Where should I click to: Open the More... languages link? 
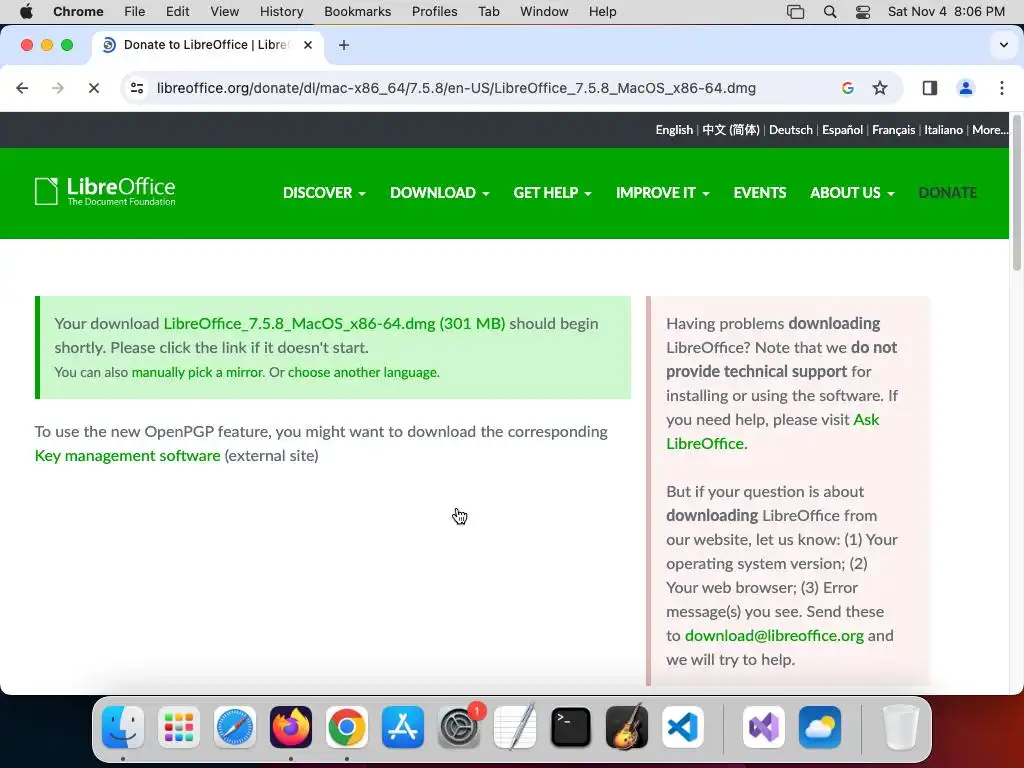(990, 130)
